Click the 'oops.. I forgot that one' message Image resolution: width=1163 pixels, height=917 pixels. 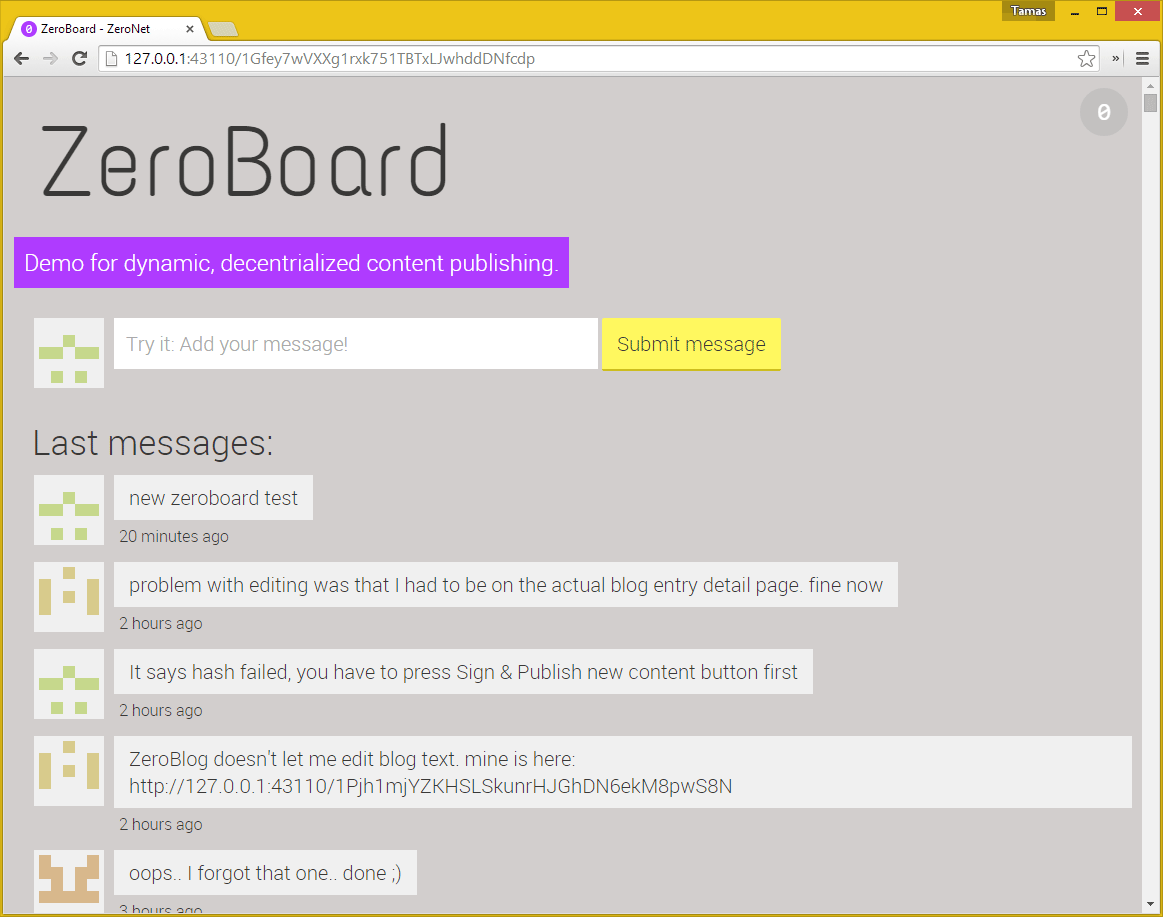click(266, 872)
